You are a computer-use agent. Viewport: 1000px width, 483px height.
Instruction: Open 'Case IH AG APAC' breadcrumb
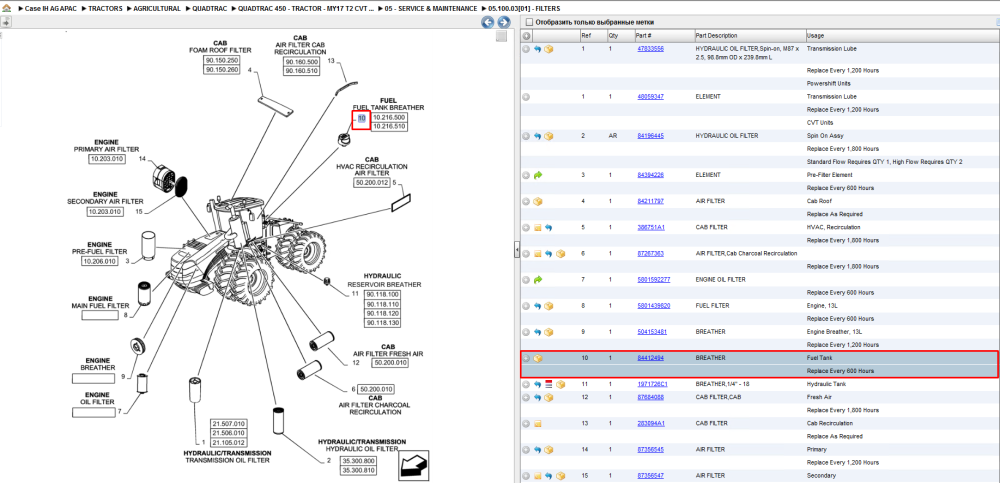click(x=50, y=9)
